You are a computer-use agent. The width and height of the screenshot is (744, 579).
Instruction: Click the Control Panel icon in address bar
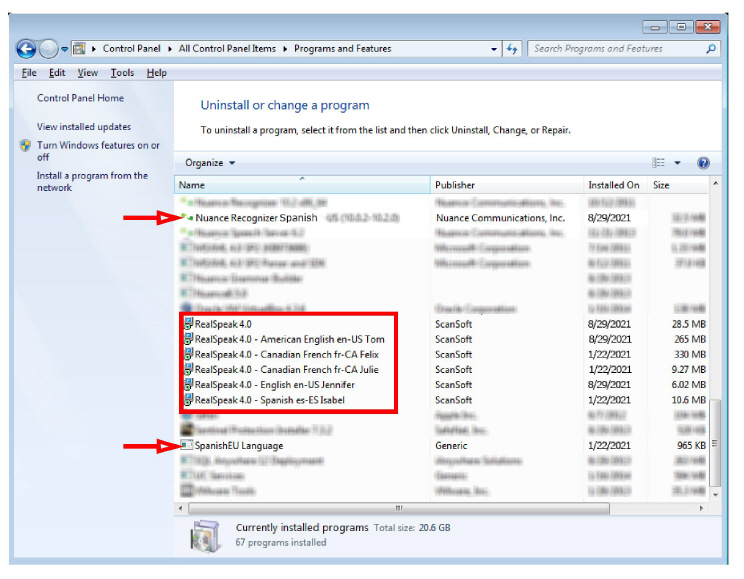(x=79, y=48)
